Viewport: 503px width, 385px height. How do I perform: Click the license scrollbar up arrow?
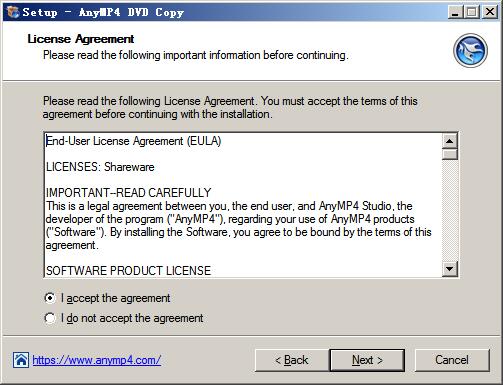450,141
